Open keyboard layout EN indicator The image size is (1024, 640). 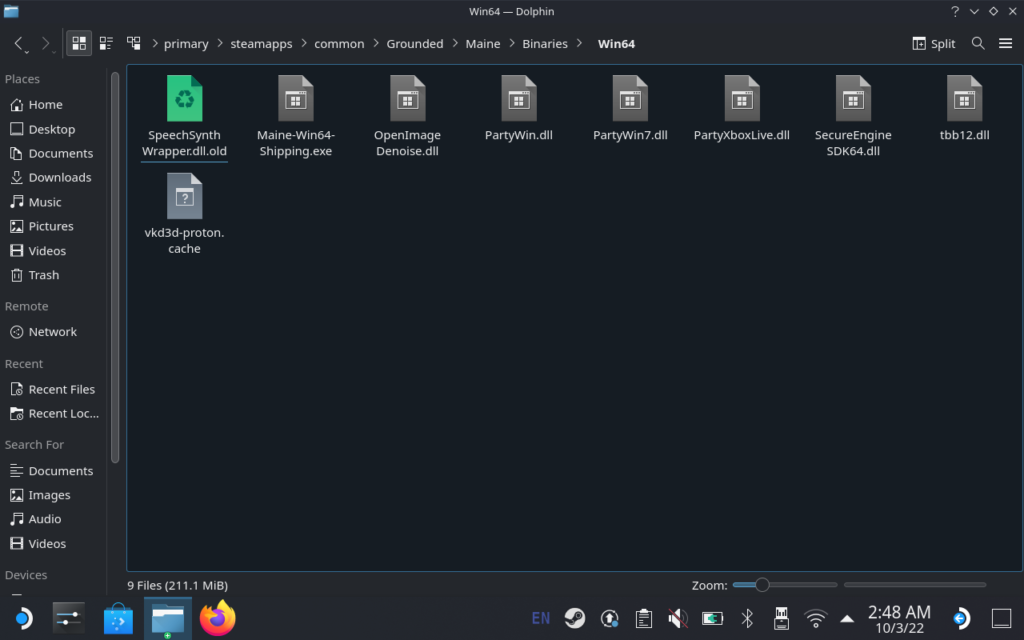pyautogui.click(x=541, y=618)
